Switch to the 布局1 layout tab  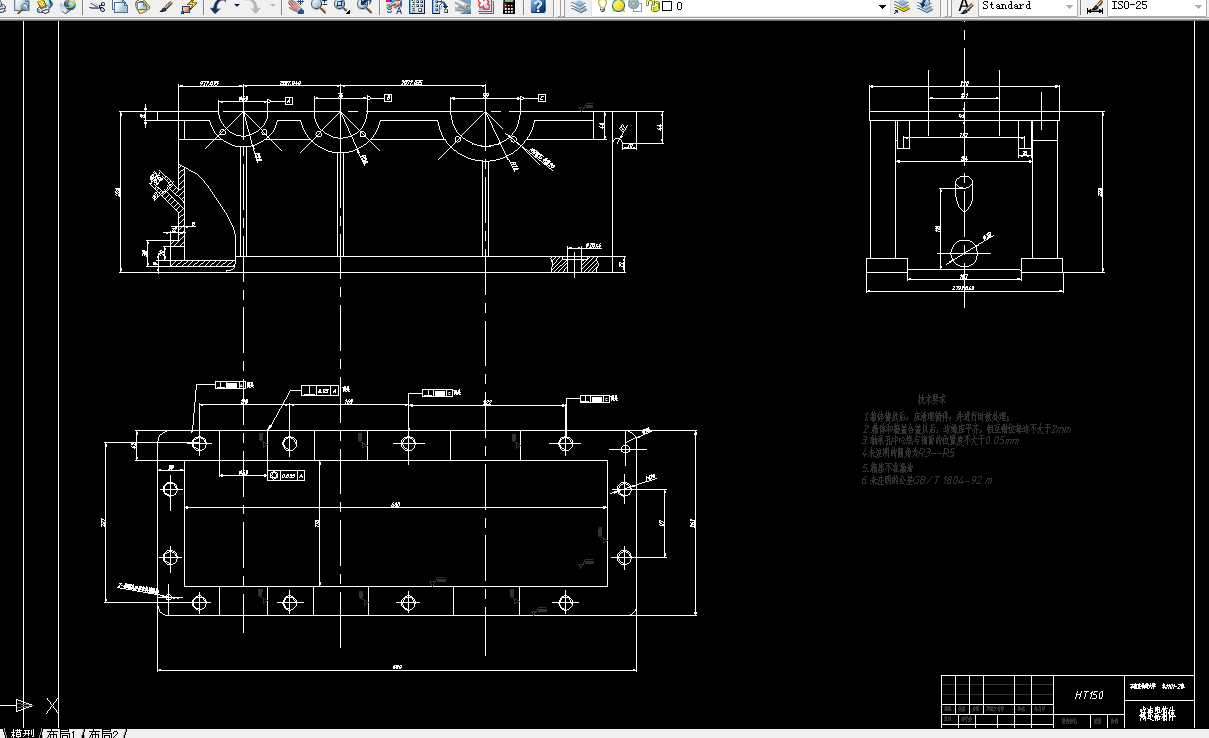point(62,733)
